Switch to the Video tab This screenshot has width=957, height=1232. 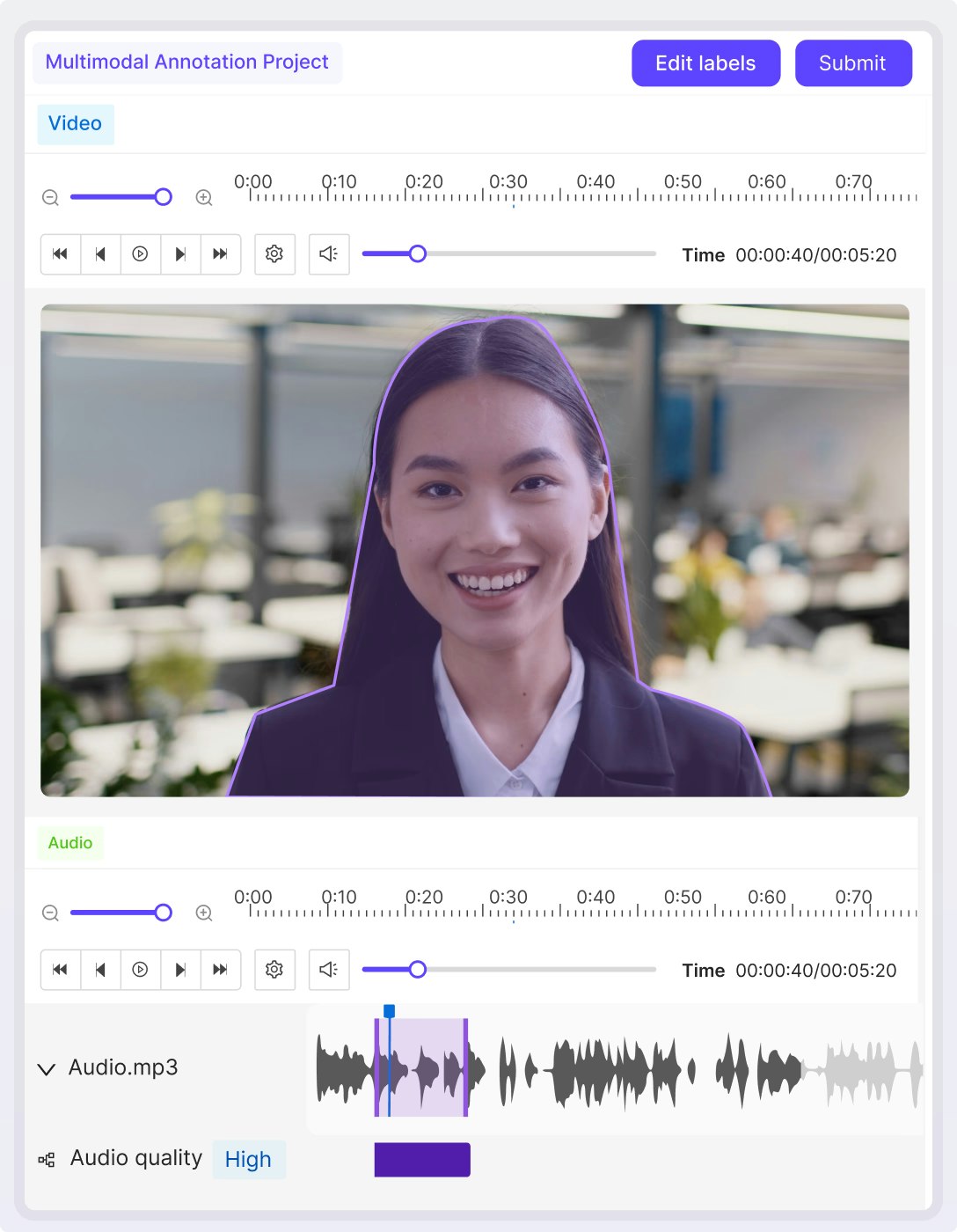click(75, 124)
